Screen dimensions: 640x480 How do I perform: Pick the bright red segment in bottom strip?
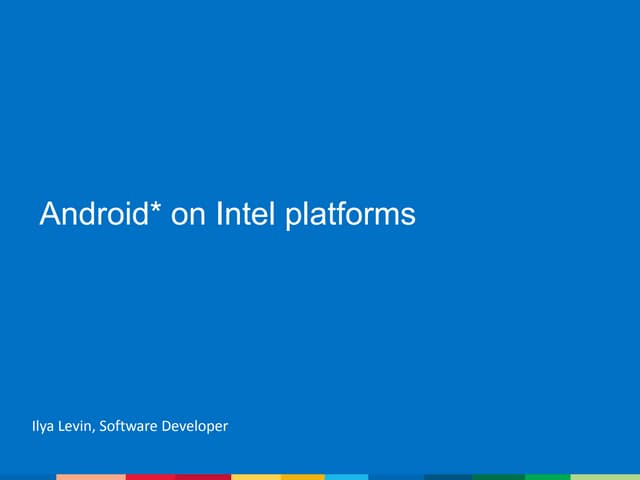pos(150,477)
